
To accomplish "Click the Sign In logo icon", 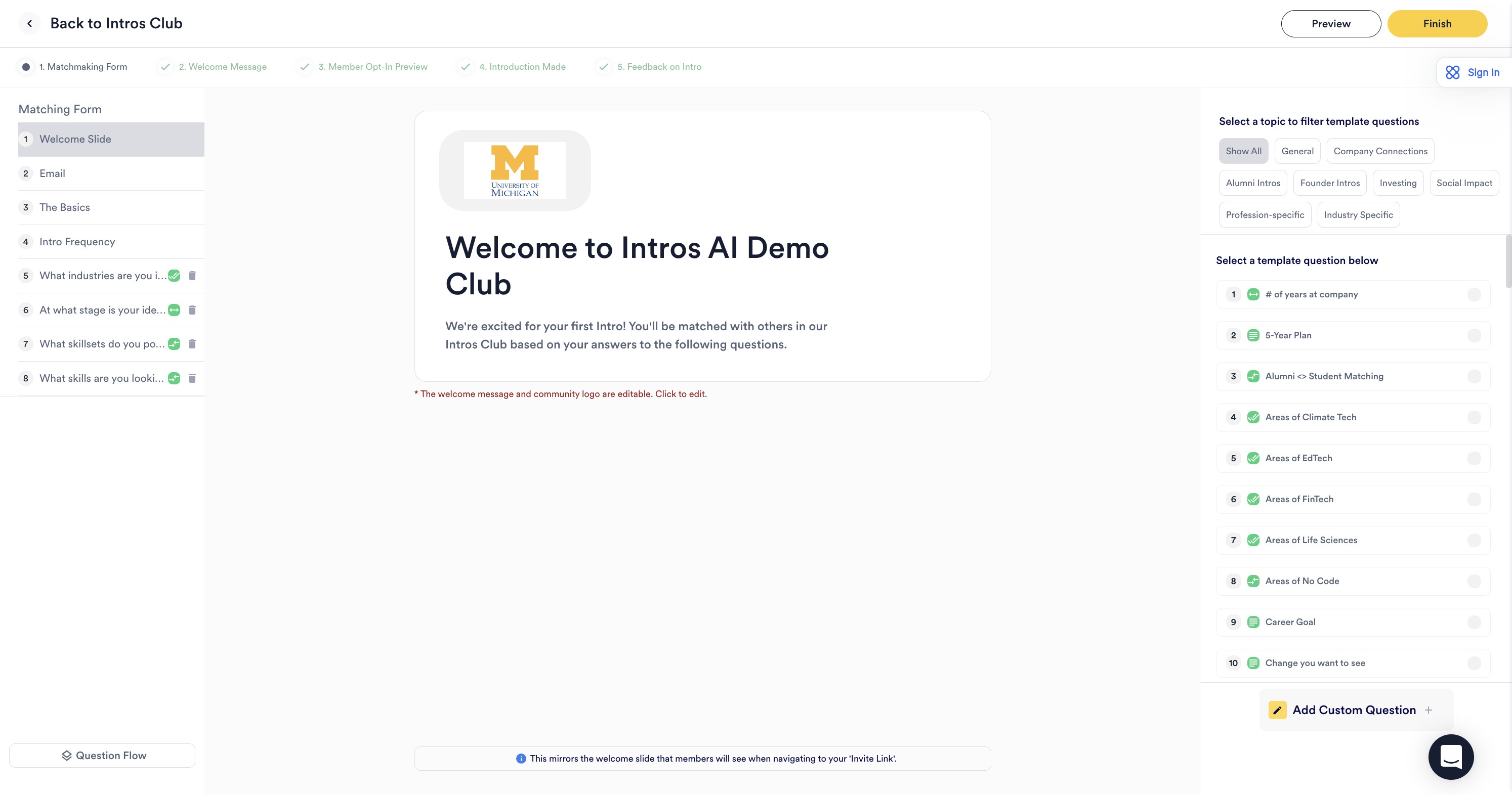I will [1453, 72].
